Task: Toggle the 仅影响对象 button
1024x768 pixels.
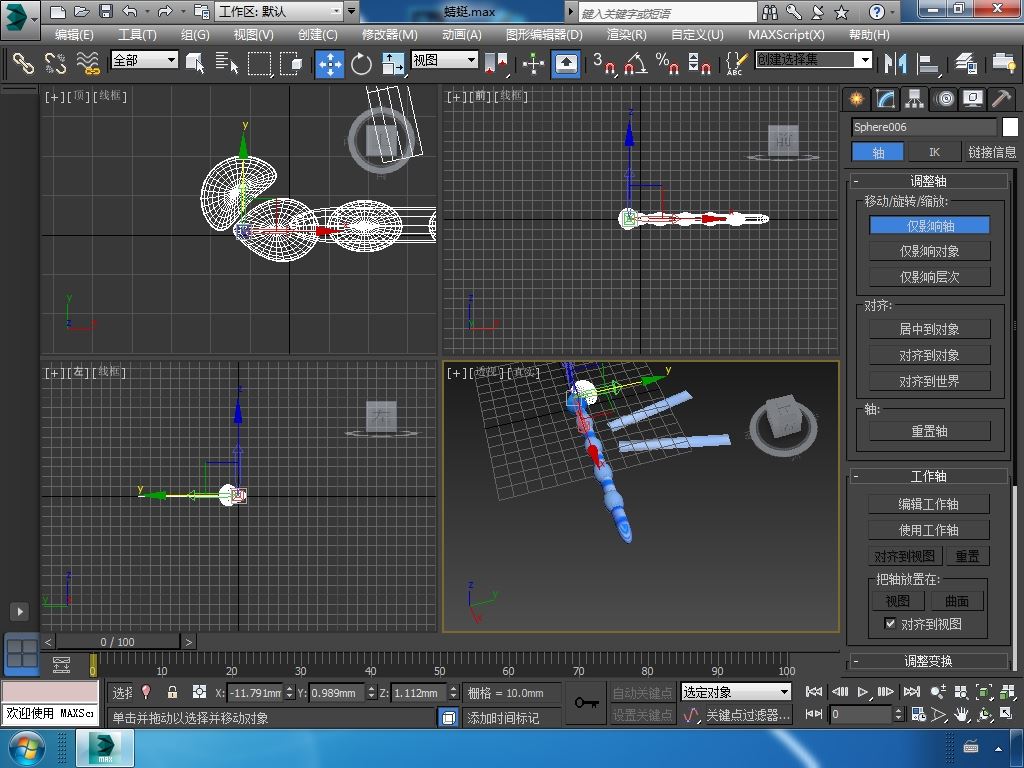Action: coord(929,251)
